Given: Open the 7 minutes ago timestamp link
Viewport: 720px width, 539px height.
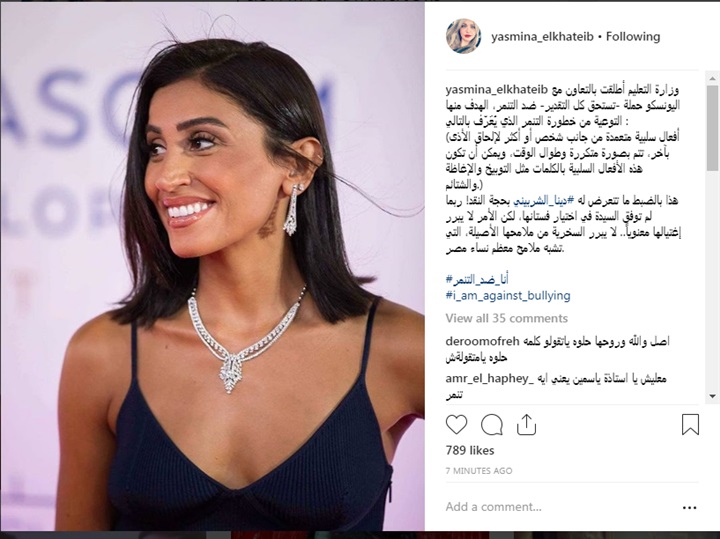Looking at the screenshot, I should 478,471.
